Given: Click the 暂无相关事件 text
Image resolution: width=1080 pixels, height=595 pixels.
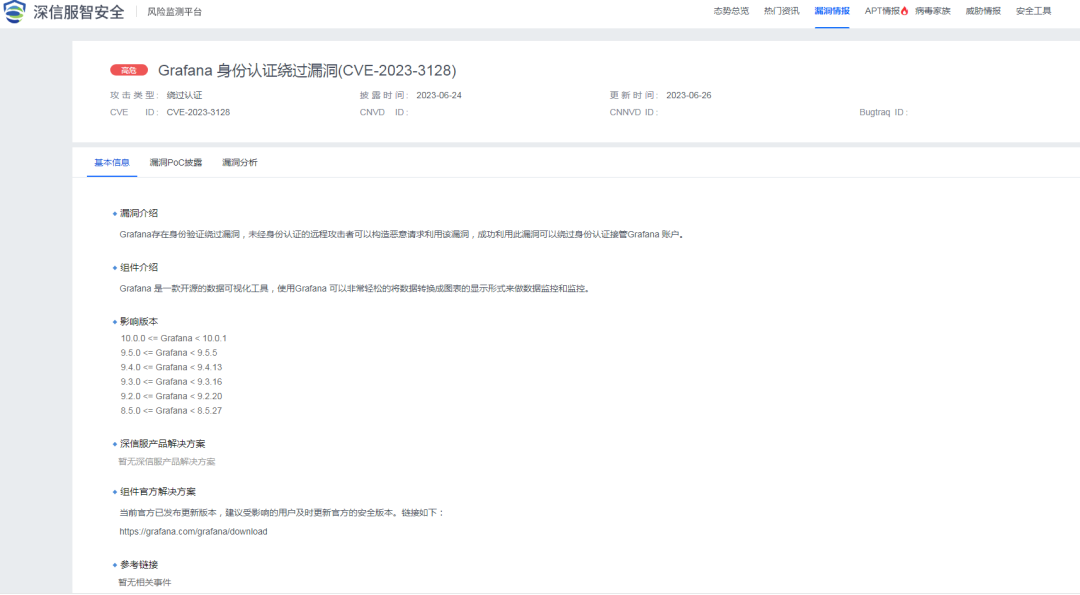Looking at the screenshot, I should (145, 583).
